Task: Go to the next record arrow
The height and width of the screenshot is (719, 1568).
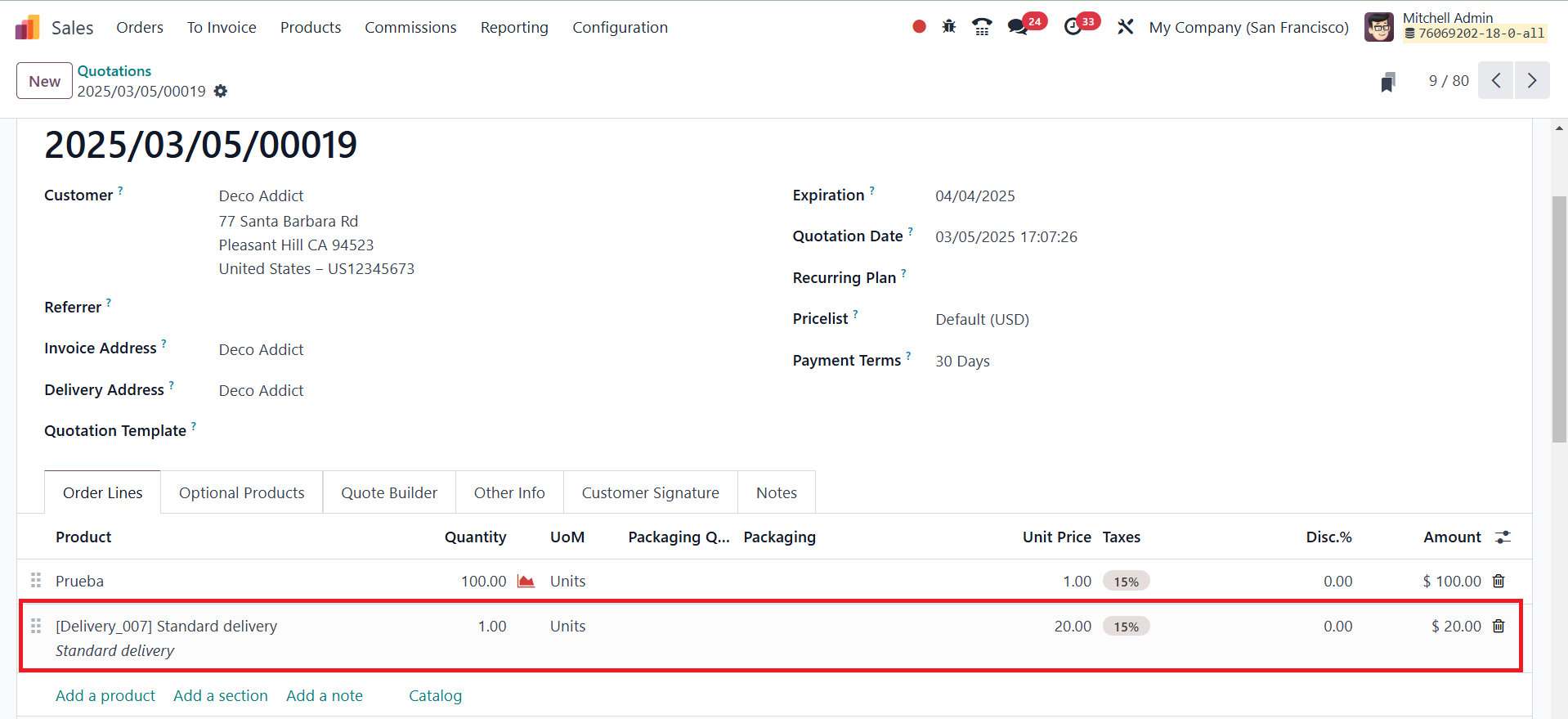Action: [x=1532, y=81]
